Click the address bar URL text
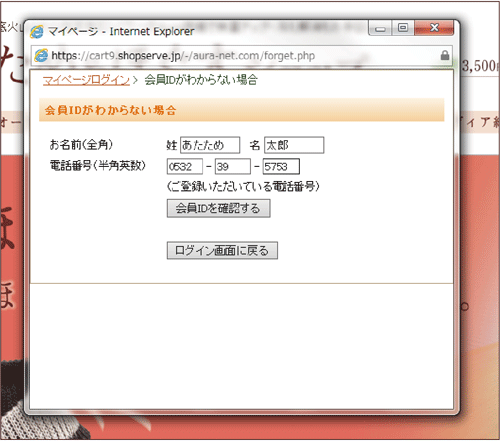This screenshot has height=441, width=500. point(183,56)
